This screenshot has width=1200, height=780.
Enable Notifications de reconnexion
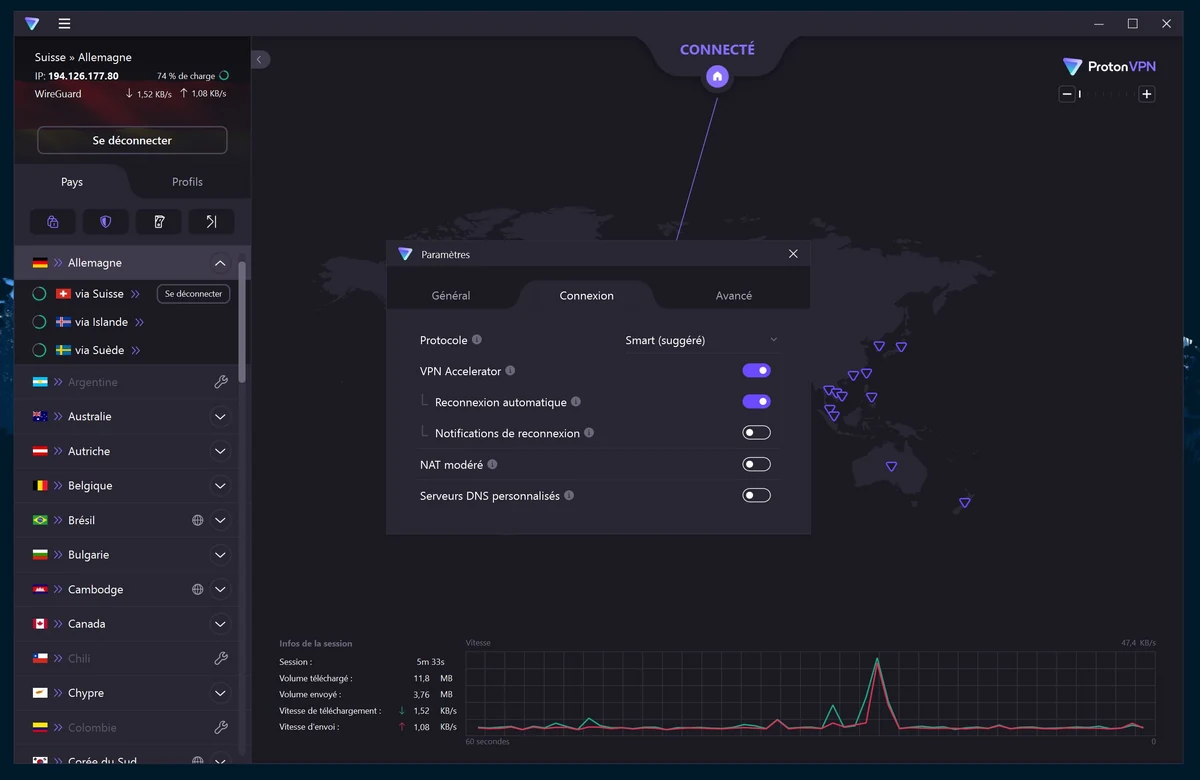click(x=756, y=433)
